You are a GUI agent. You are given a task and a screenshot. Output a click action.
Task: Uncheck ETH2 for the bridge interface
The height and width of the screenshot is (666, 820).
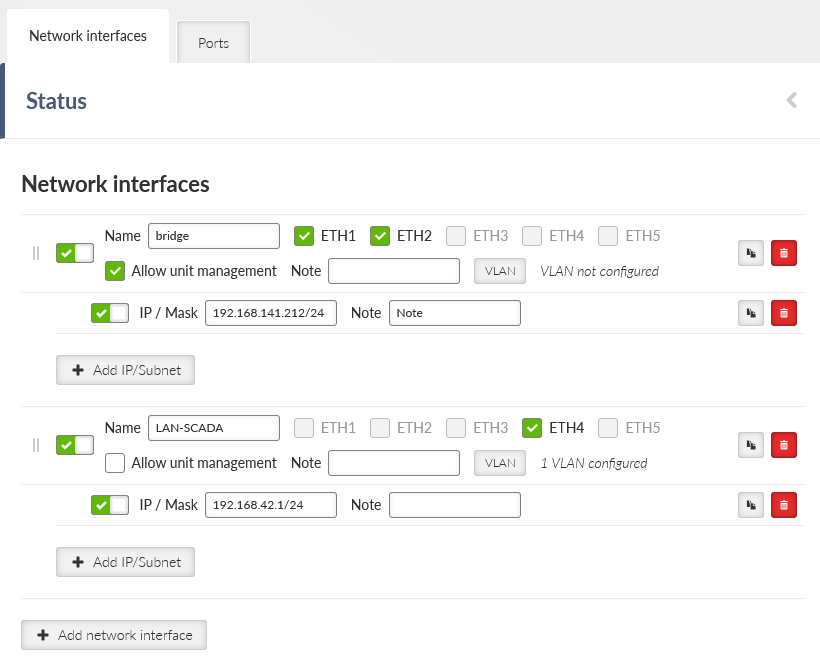[x=380, y=236]
